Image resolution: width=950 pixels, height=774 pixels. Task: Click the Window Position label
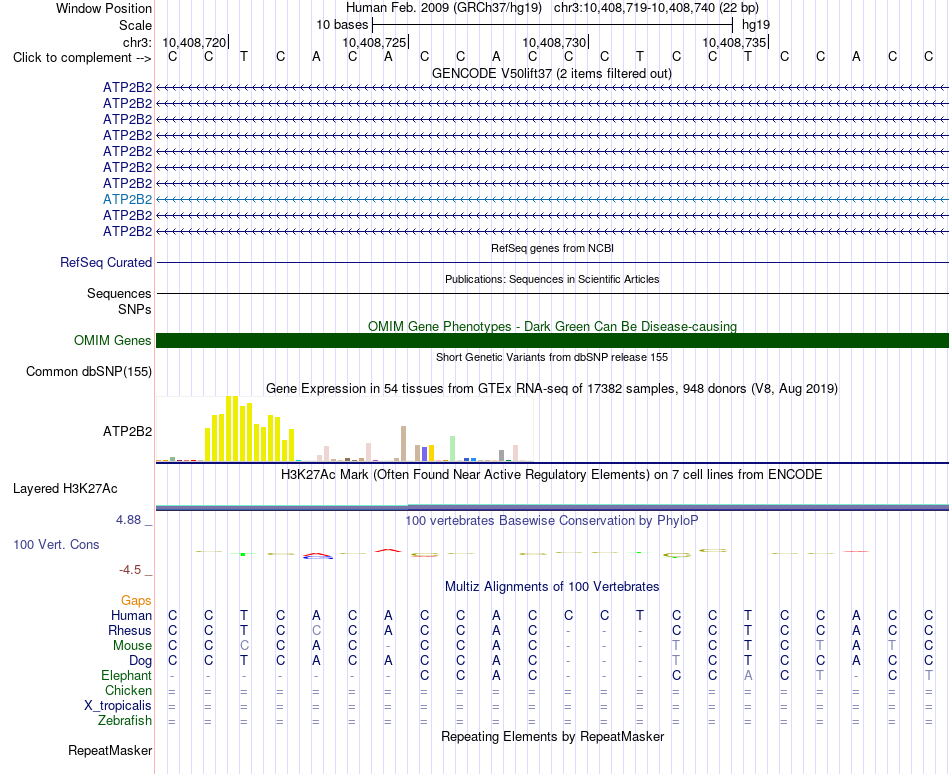pyautogui.click(x=104, y=8)
